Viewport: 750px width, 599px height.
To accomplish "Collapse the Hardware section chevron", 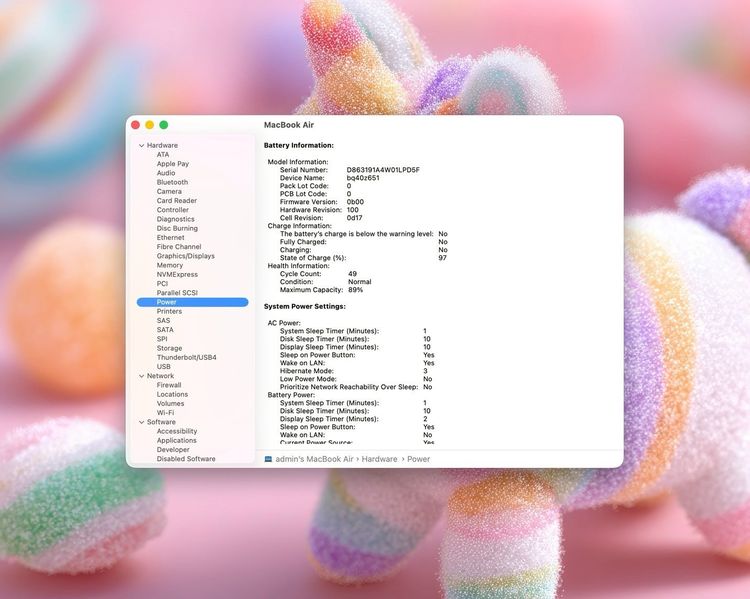I will [142, 145].
